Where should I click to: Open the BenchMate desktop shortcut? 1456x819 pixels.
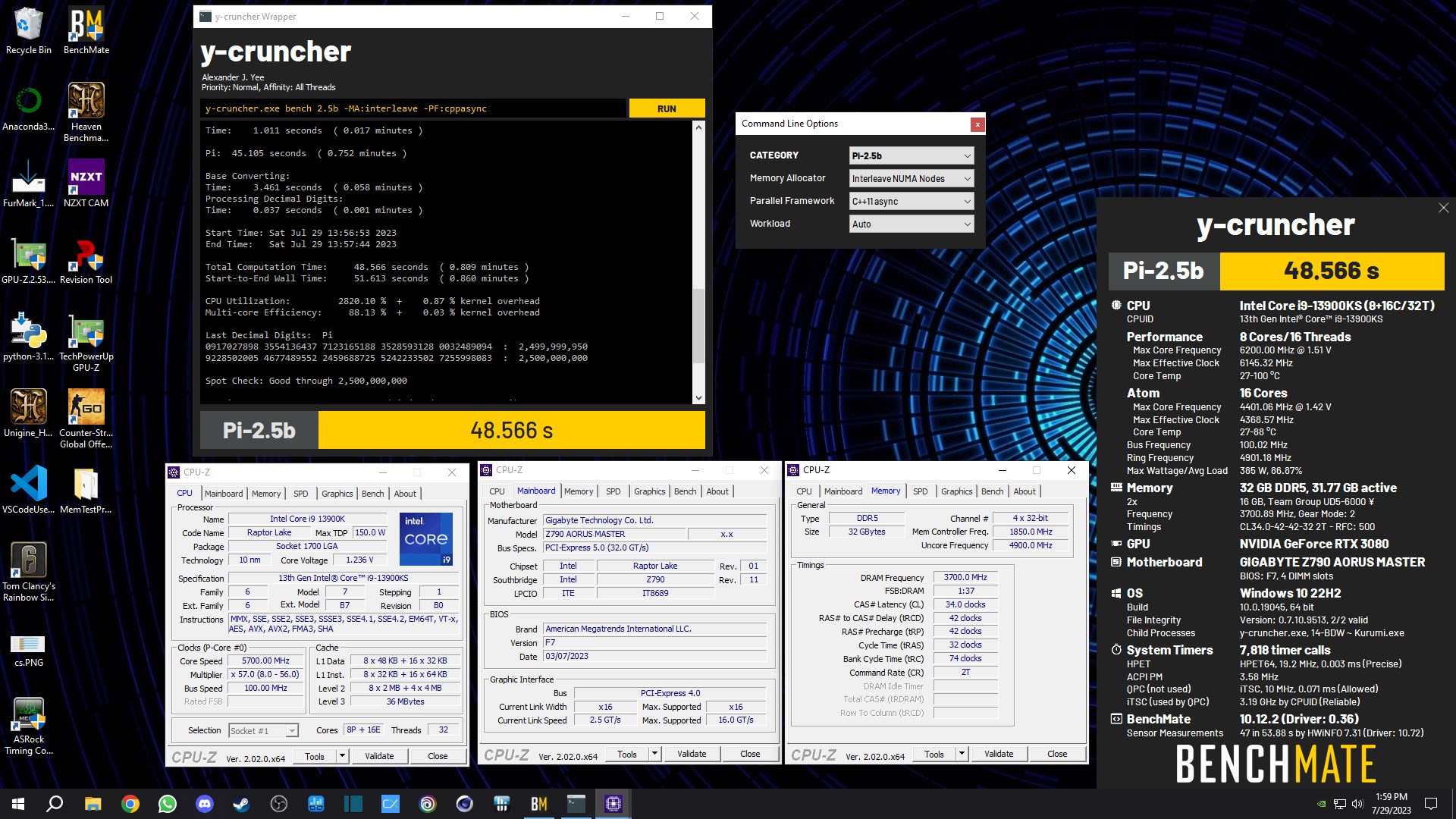86,30
